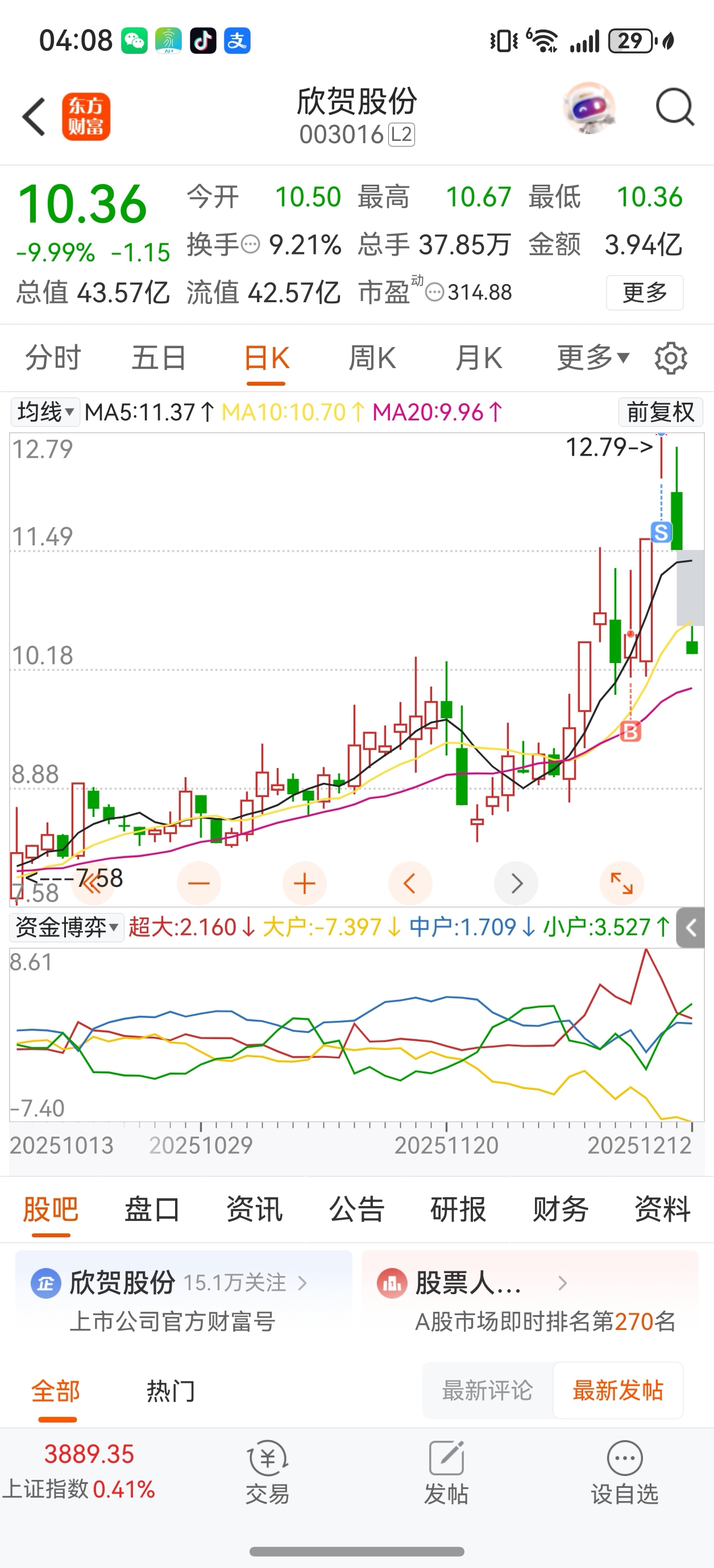This screenshot has width=714, height=1568.
Task: Select 最新发帖 sort option
Action: [618, 1391]
